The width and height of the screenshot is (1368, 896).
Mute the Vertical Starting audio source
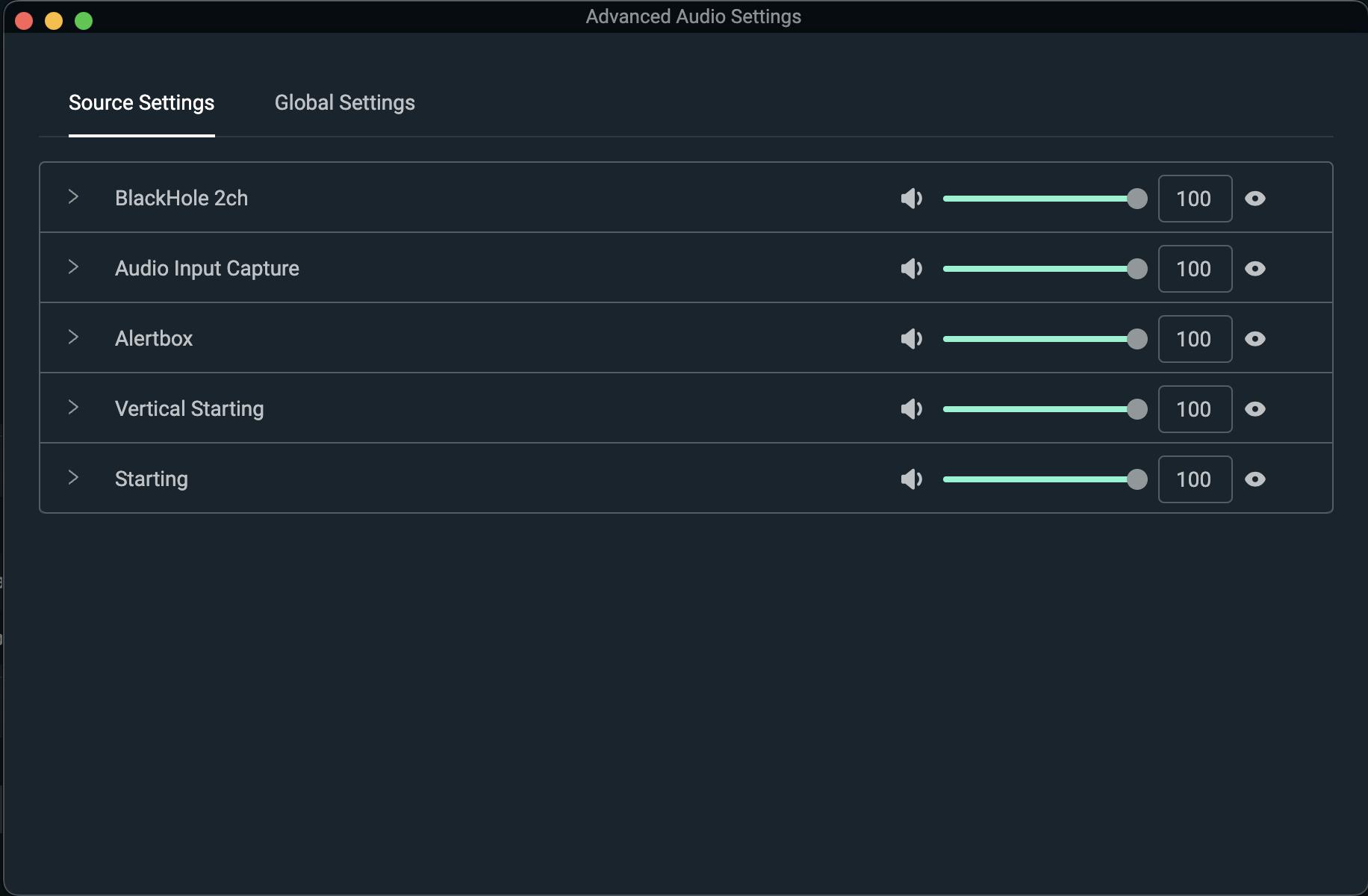pos(911,409)
